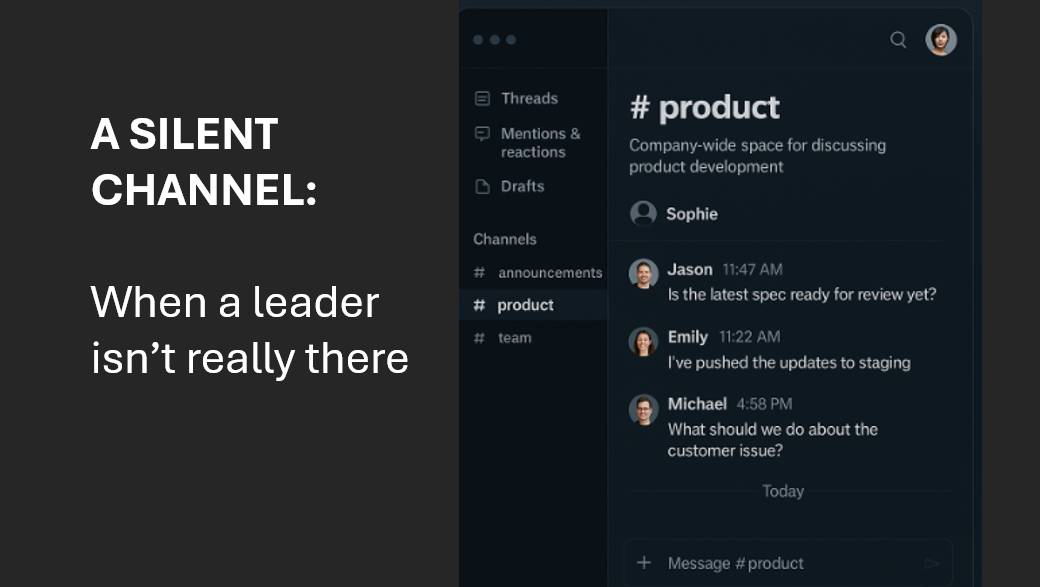Click the Drafts document icon

[x=482, y=186]
